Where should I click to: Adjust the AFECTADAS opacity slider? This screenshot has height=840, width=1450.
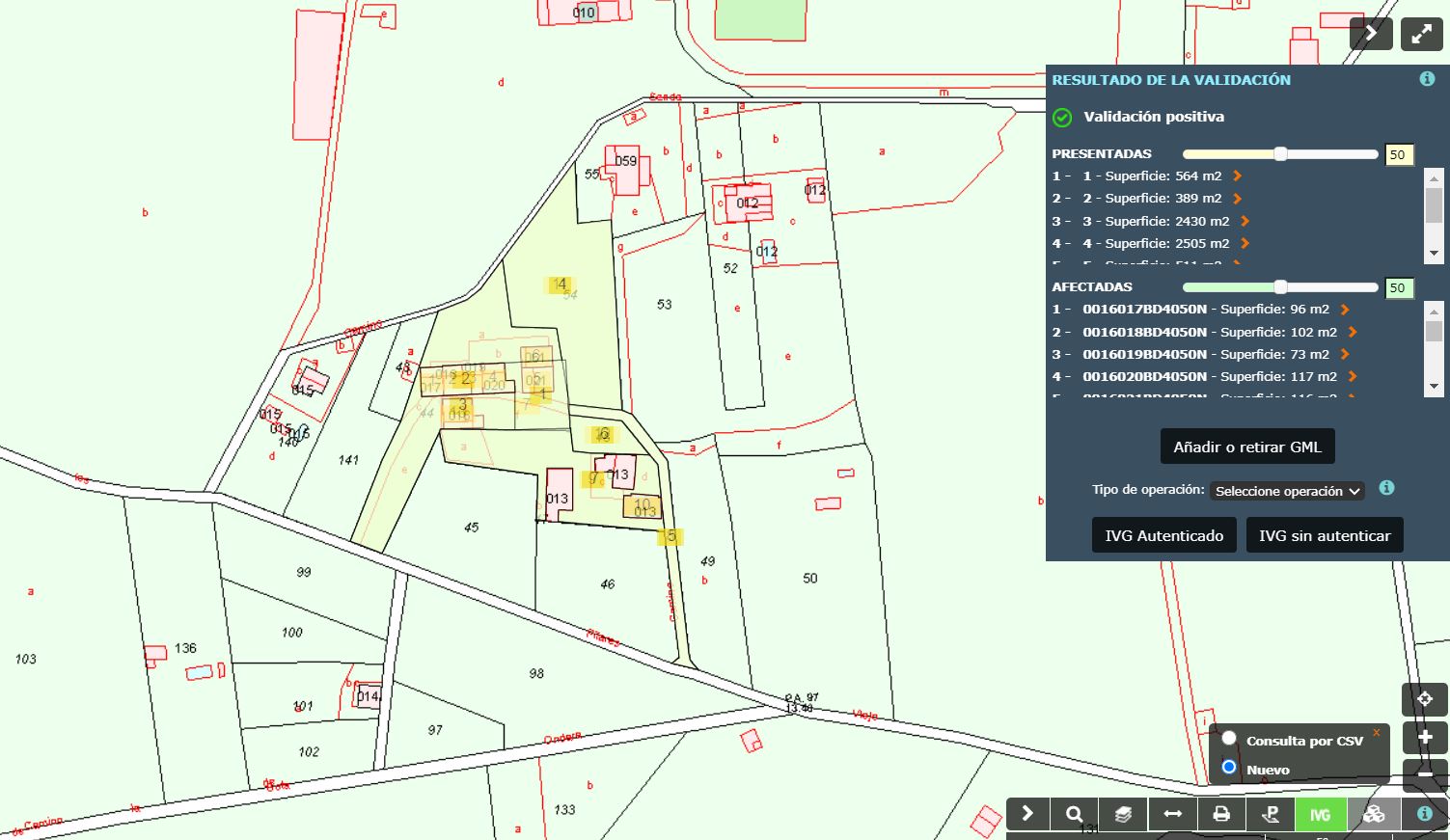pos(1280,287)
